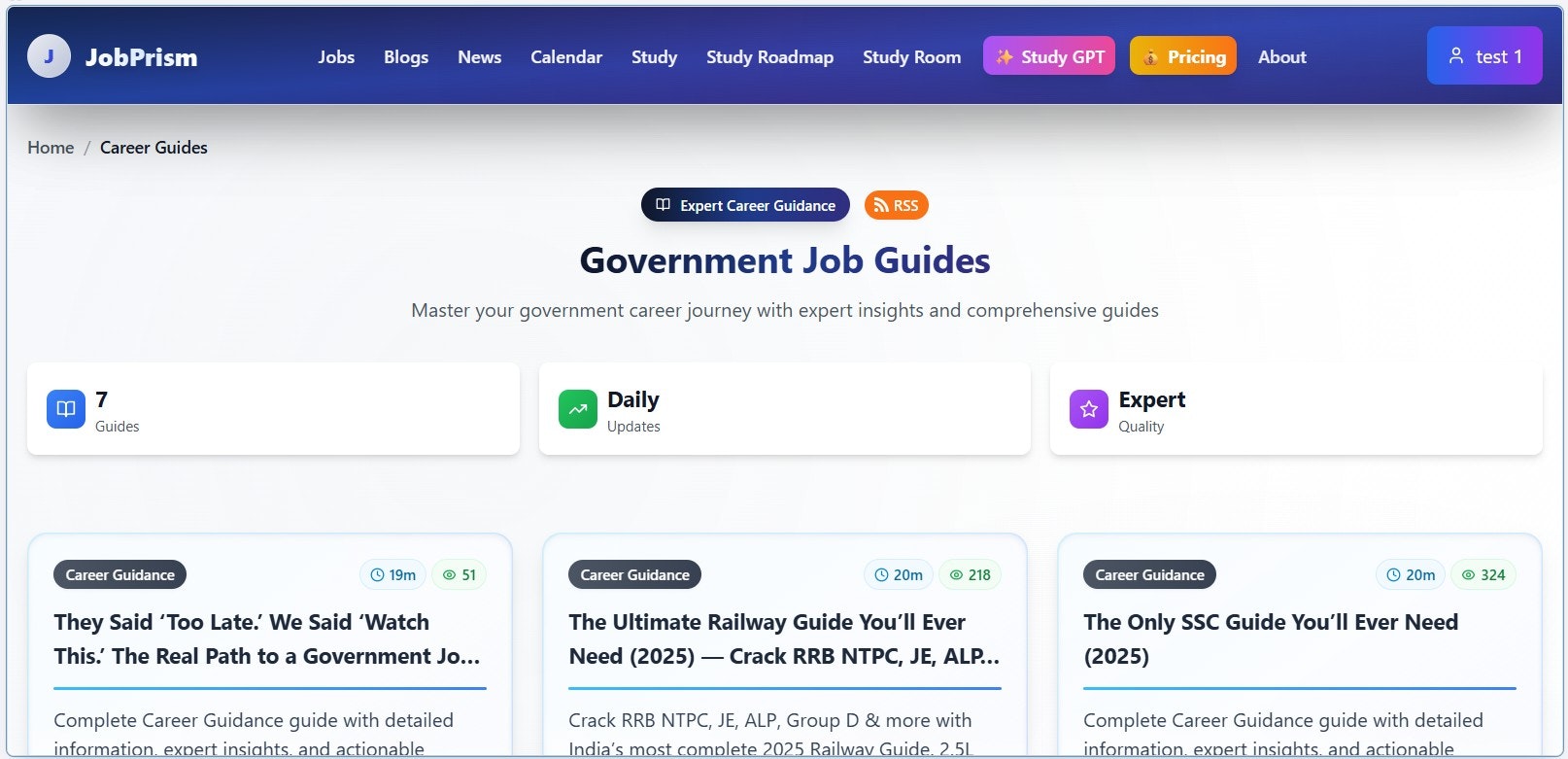This screenshot has width=1568, height=759.
Task: Open the Pricing button
Action: [x=1183, y=56]
